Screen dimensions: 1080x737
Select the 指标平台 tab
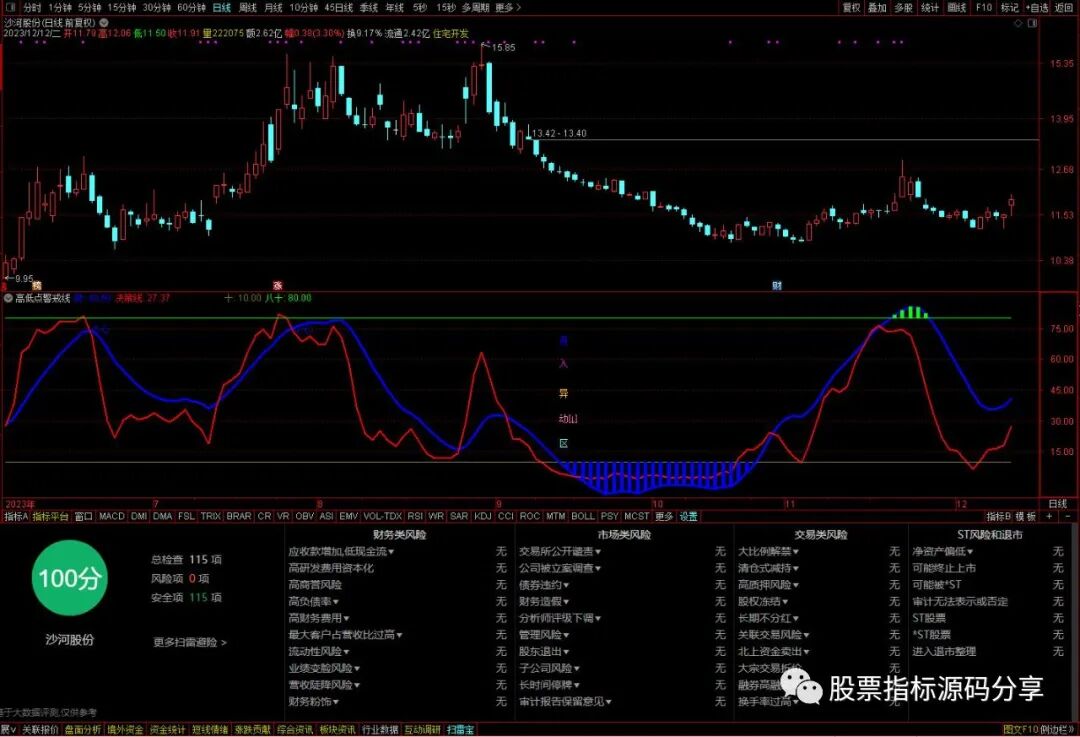[50, 516]
